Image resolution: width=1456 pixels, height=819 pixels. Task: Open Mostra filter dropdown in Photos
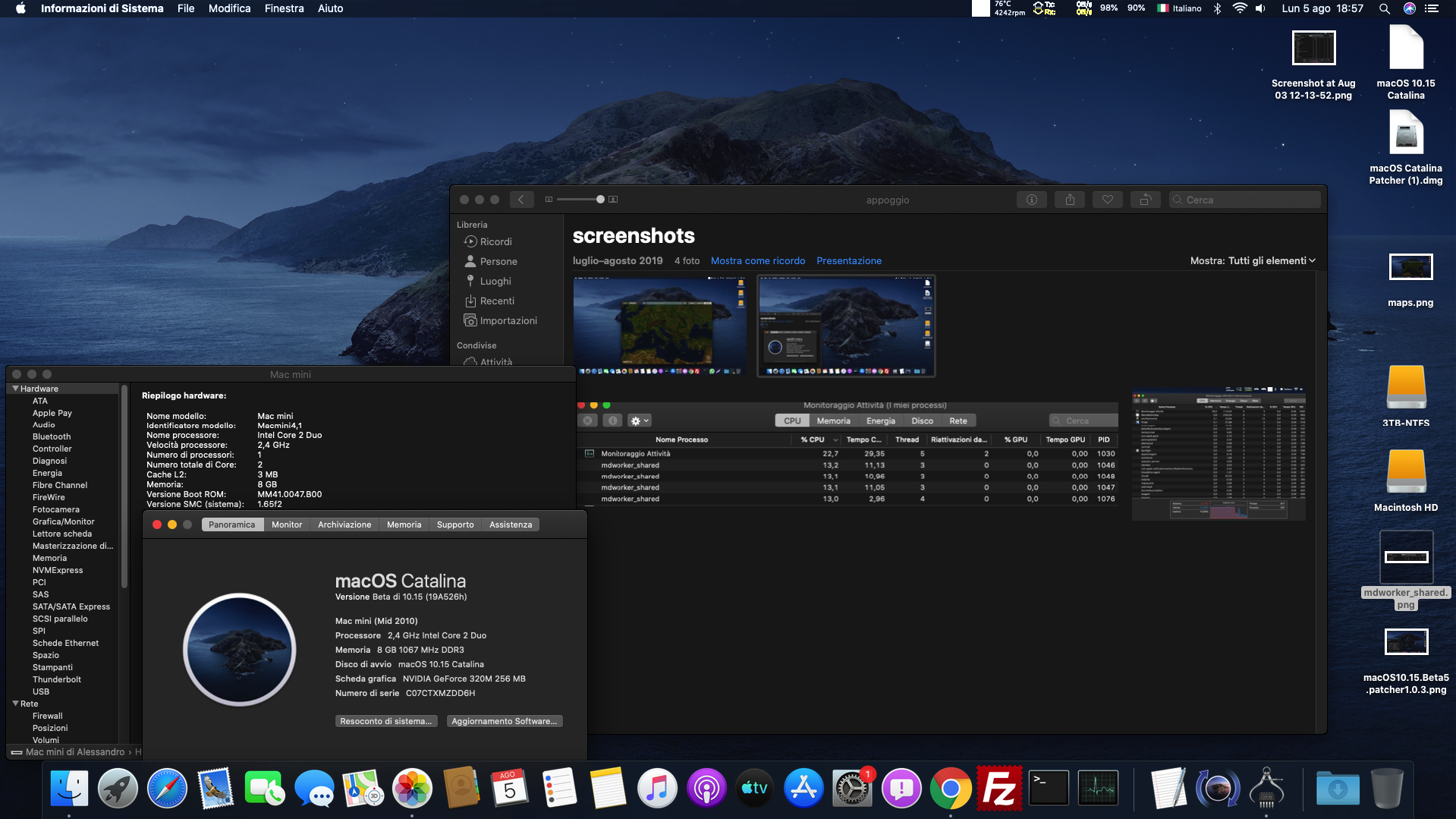tap(1253, 260)
